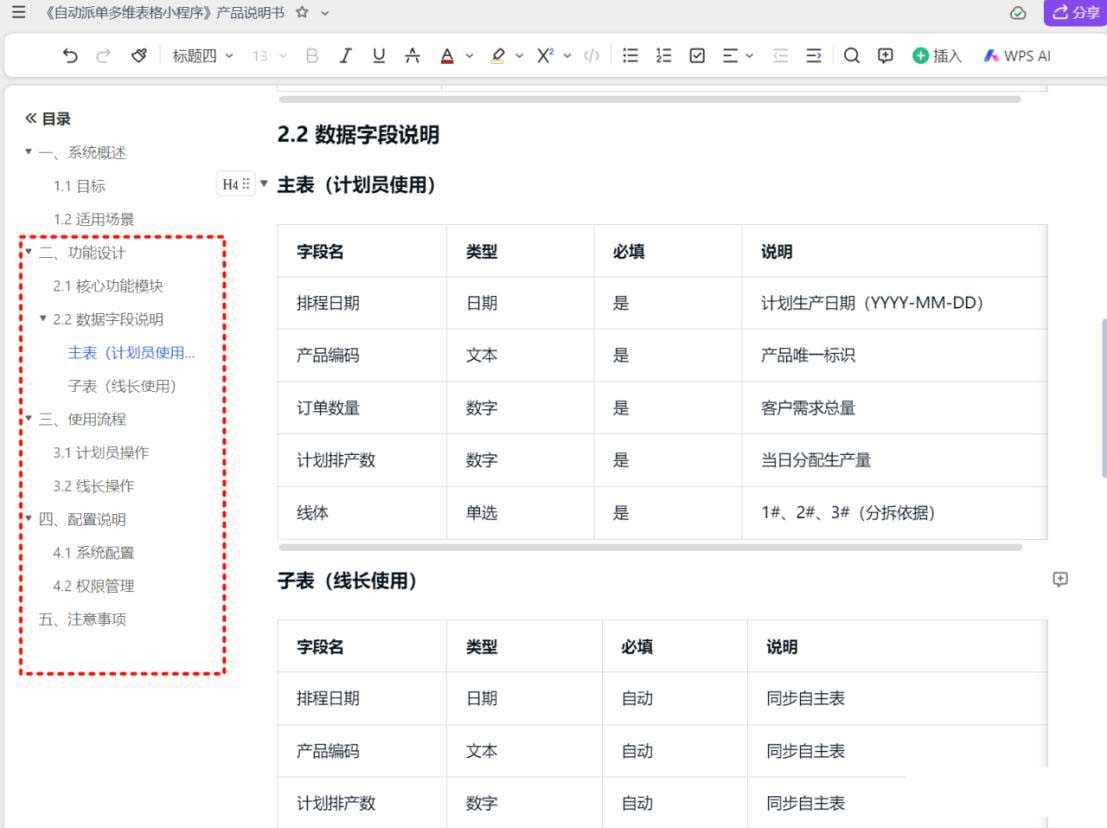Undo the last action
This screenshot has width=1107, height=828.
70,56
